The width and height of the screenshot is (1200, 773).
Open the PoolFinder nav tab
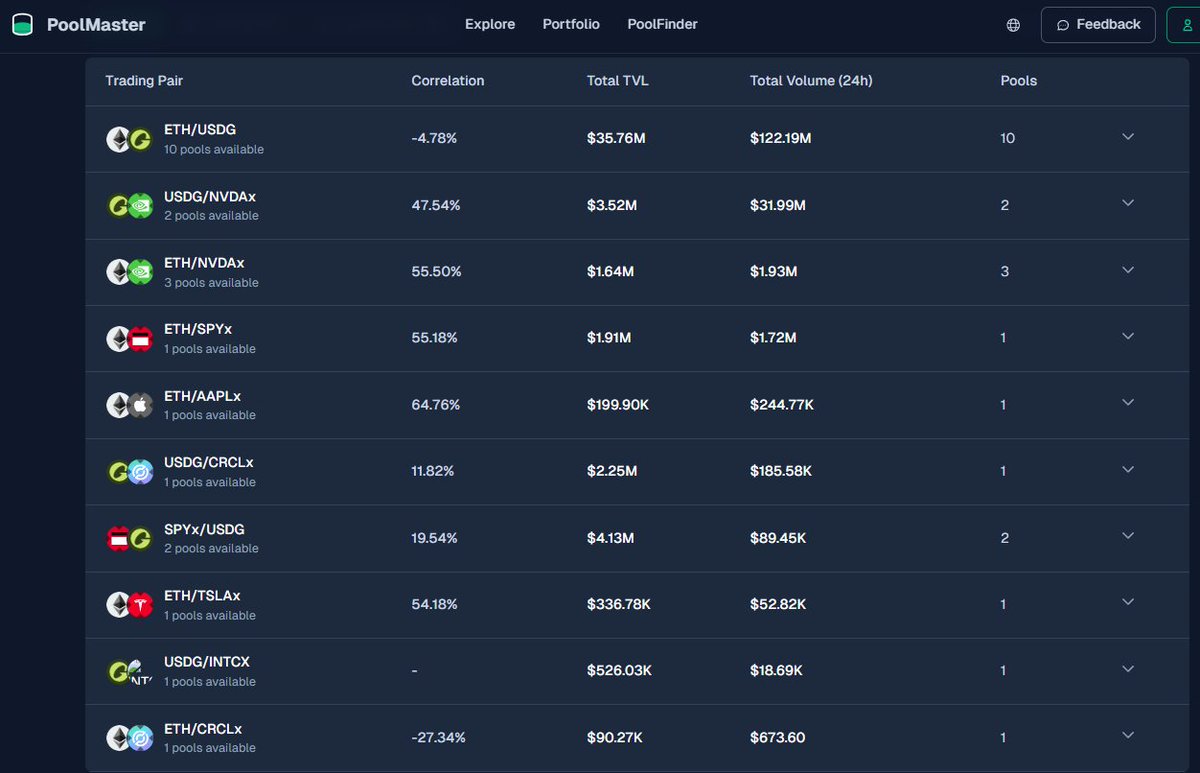click(x=662, y=24)
